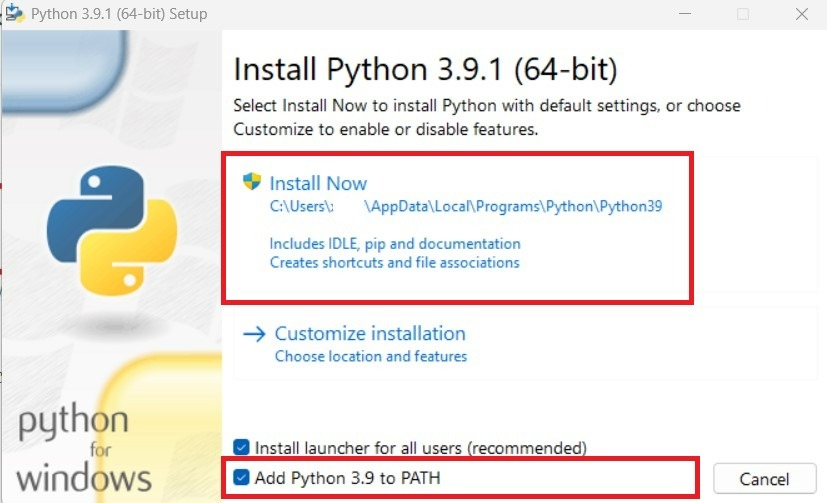
Task: Click the Includes IDLE, pip and documentation line
Action: [395, 243]
